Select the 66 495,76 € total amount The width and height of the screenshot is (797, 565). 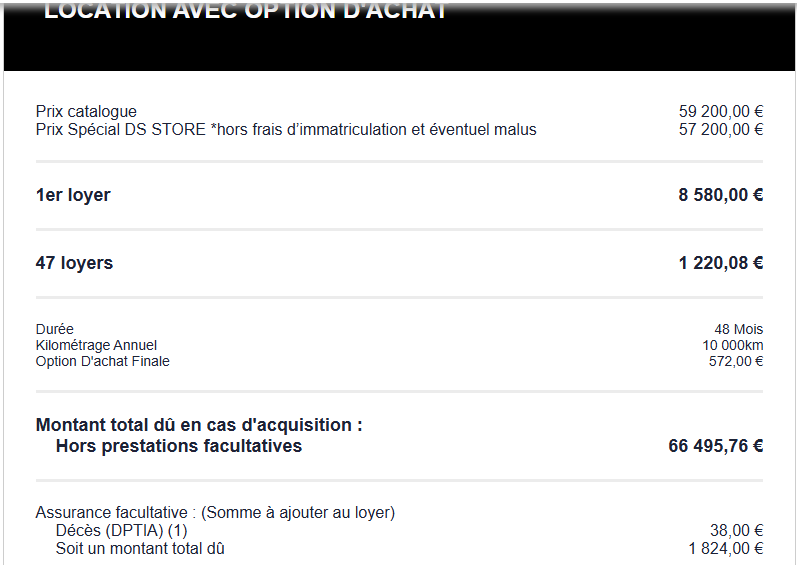(715, 446)
